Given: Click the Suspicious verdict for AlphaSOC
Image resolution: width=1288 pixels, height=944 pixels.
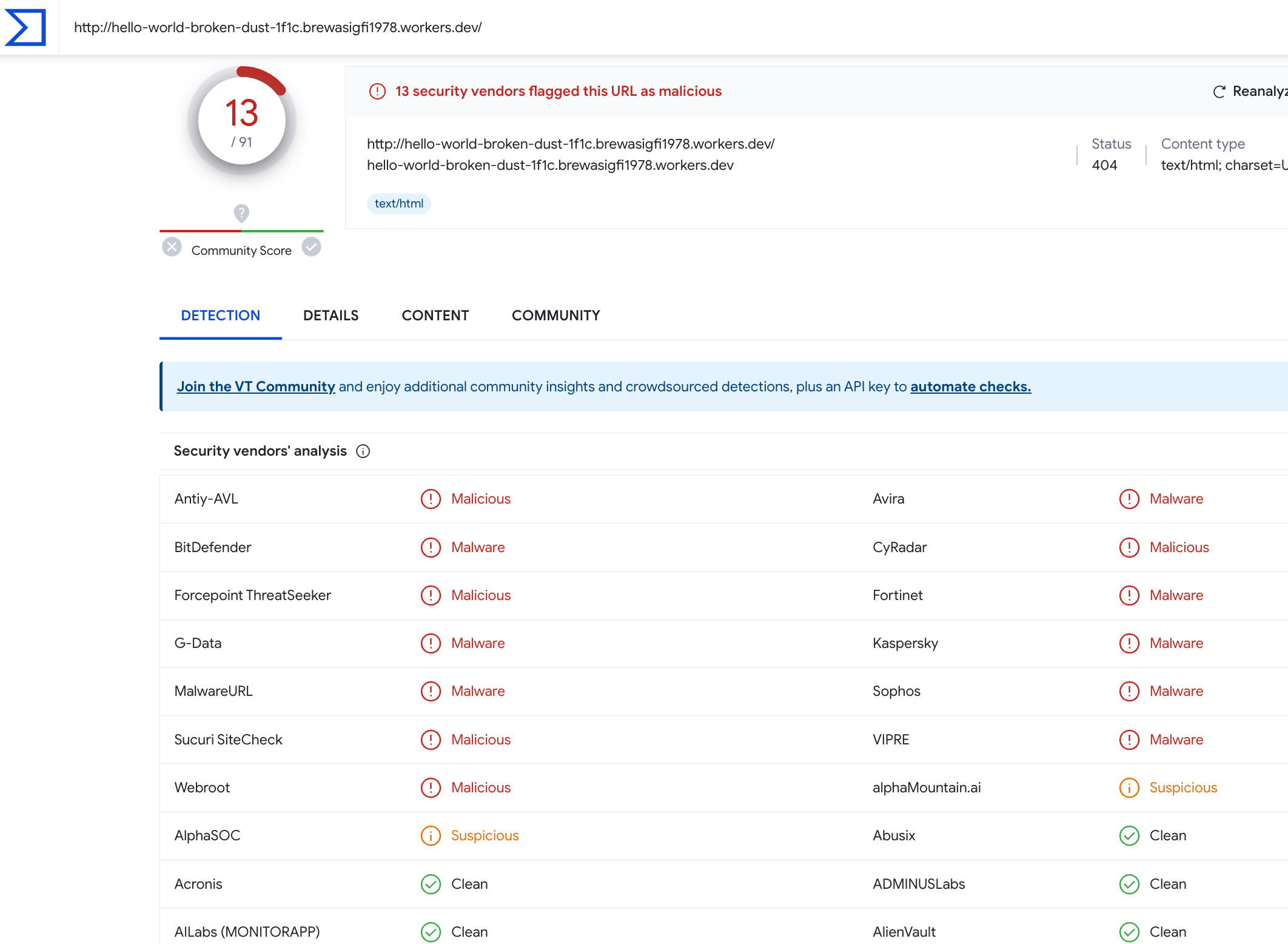Looking at the screenshot, I should (485, 835).
